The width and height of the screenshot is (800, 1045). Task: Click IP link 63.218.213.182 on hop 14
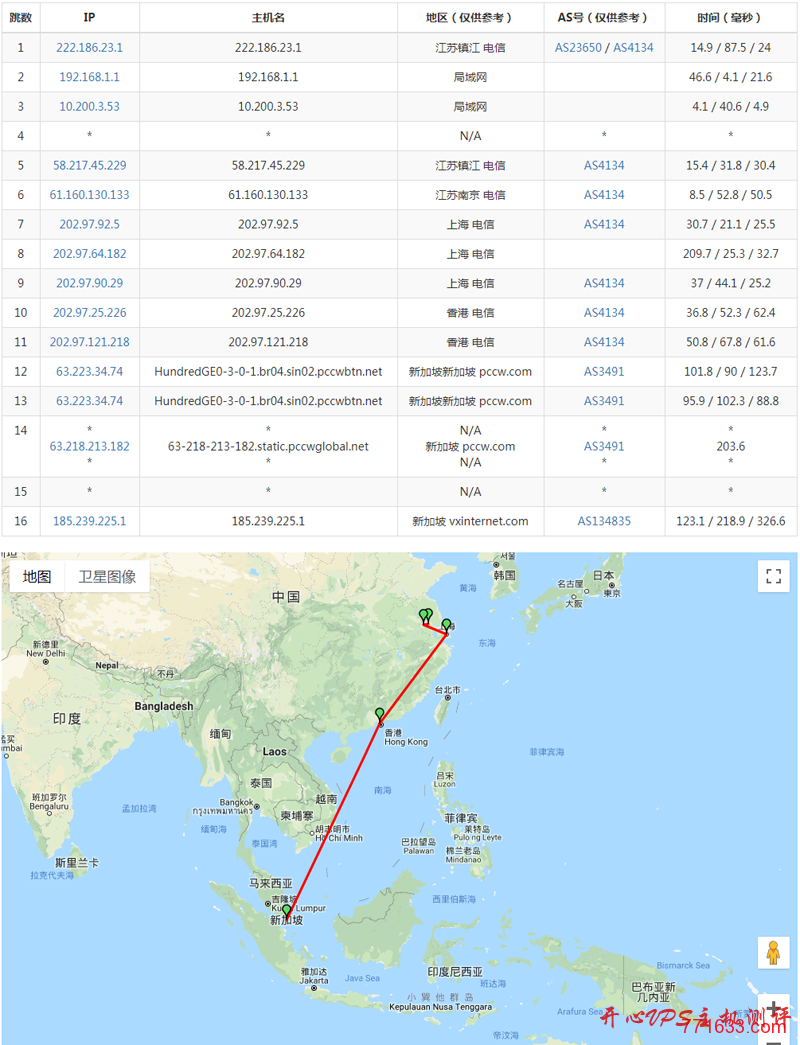90,446
